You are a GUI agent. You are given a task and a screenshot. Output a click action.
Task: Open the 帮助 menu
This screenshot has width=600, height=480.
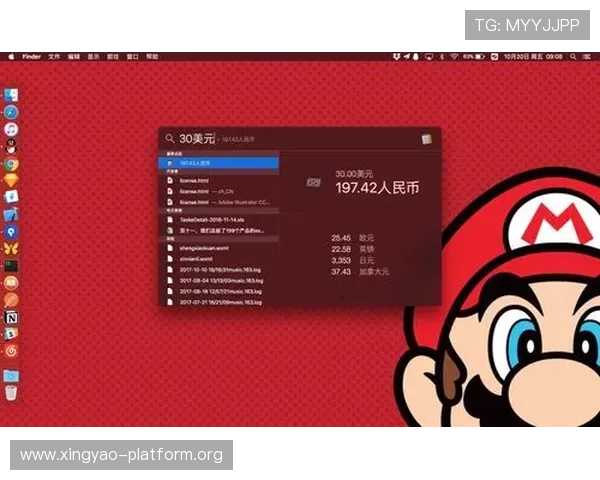[152, 57]
